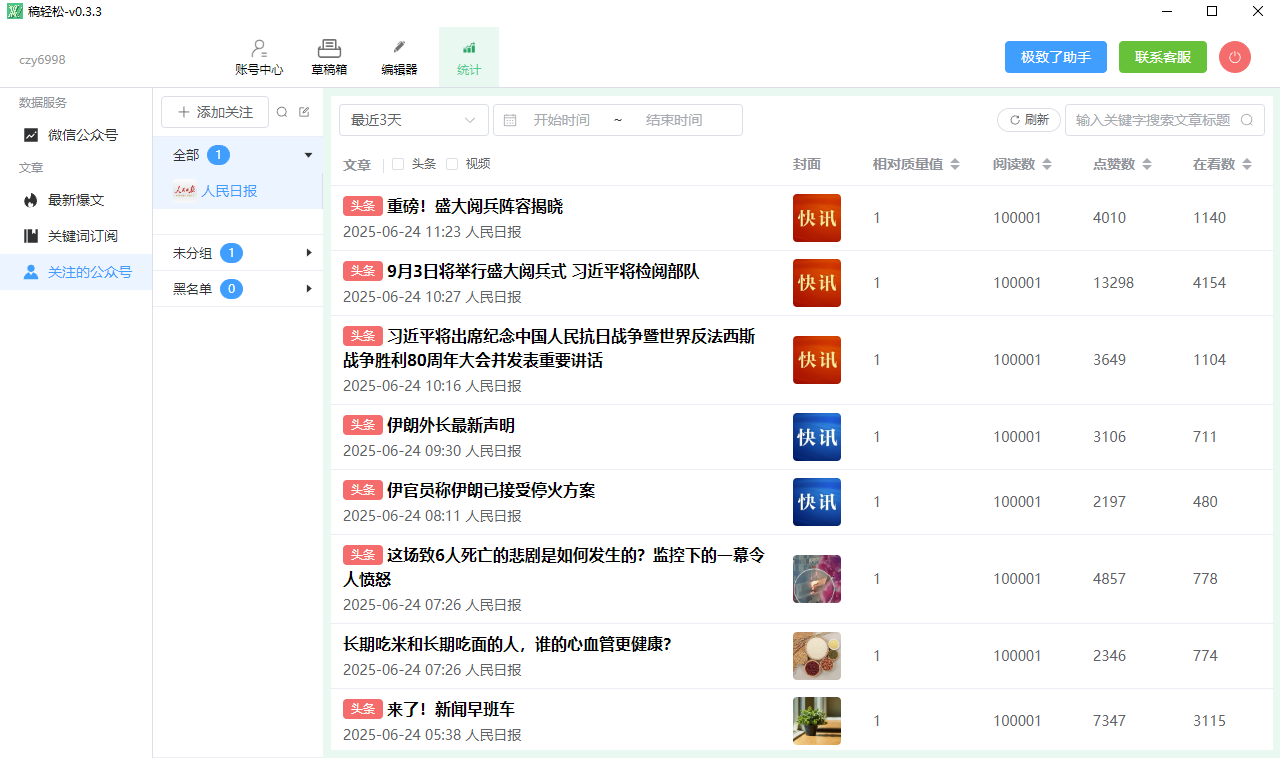Click the magnifier icon in the search box
1280x758 pixels.
pos(1246,120)
